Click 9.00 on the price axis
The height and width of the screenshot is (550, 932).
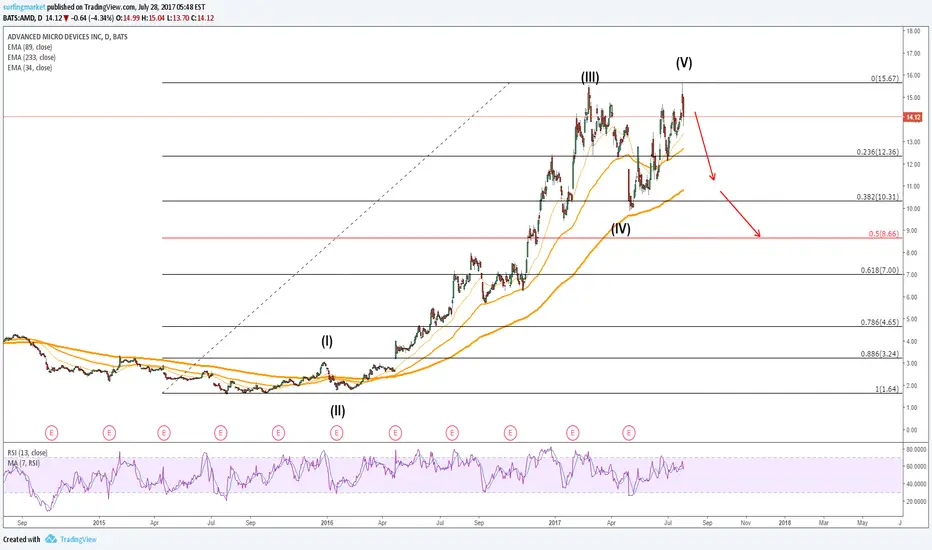(913, 231)
